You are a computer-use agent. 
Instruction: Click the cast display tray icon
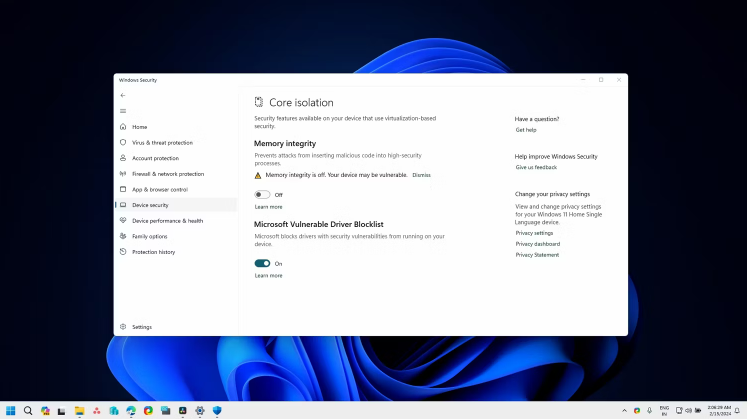point(679,410)
